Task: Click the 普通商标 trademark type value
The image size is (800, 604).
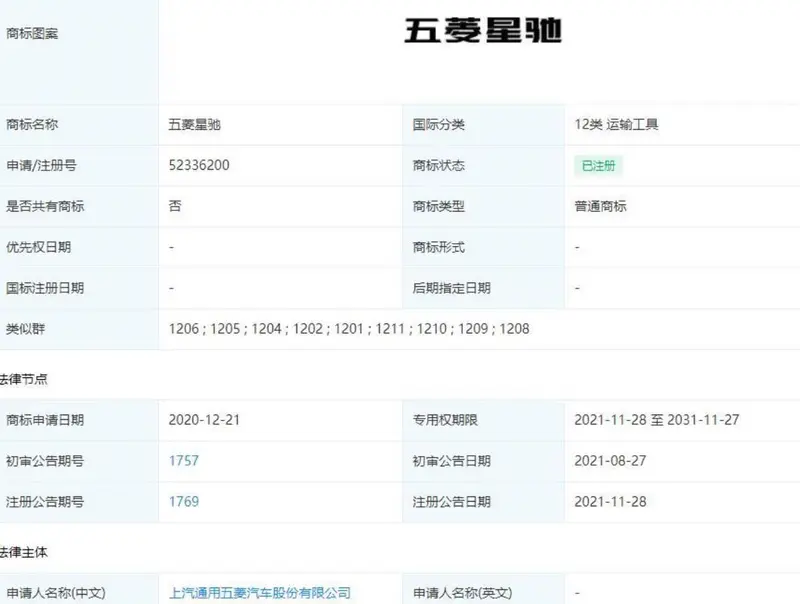Action: pos(601,206)
